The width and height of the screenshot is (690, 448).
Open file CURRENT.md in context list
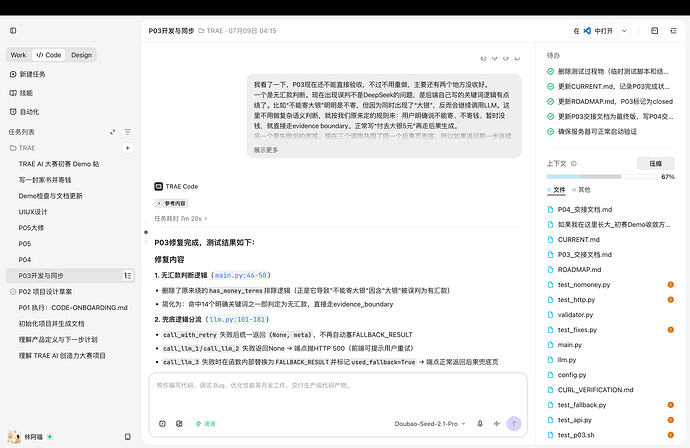pos(578,239)
